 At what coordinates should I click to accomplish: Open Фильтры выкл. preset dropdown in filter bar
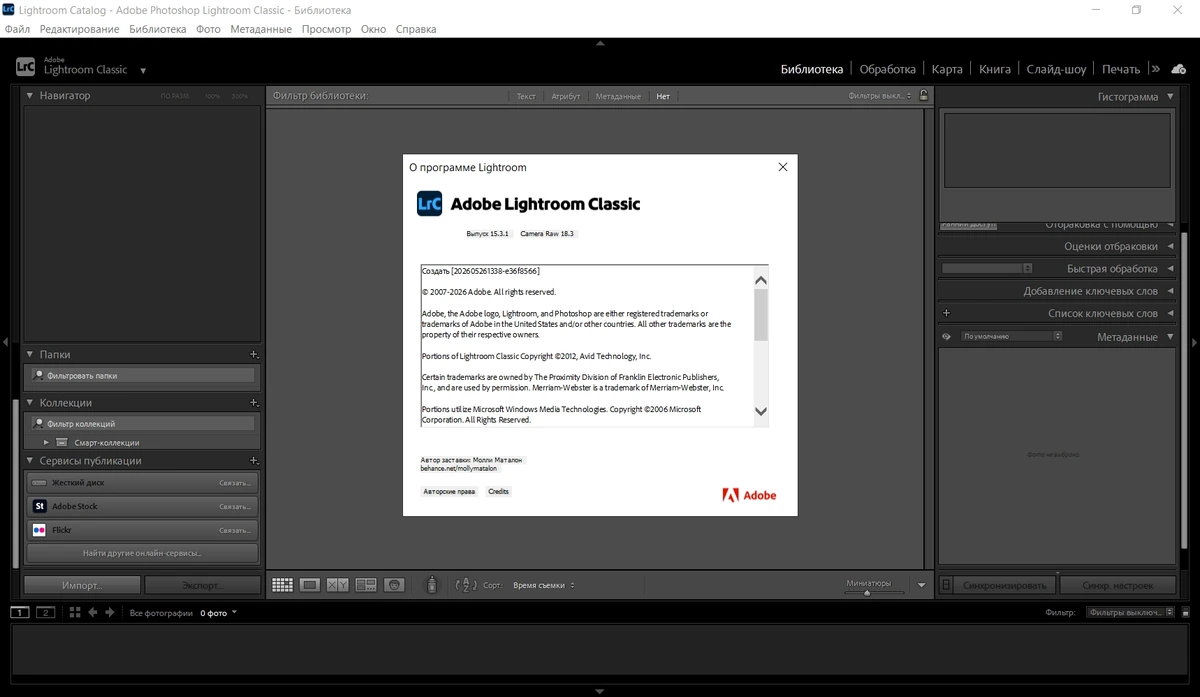pos(880,96)
